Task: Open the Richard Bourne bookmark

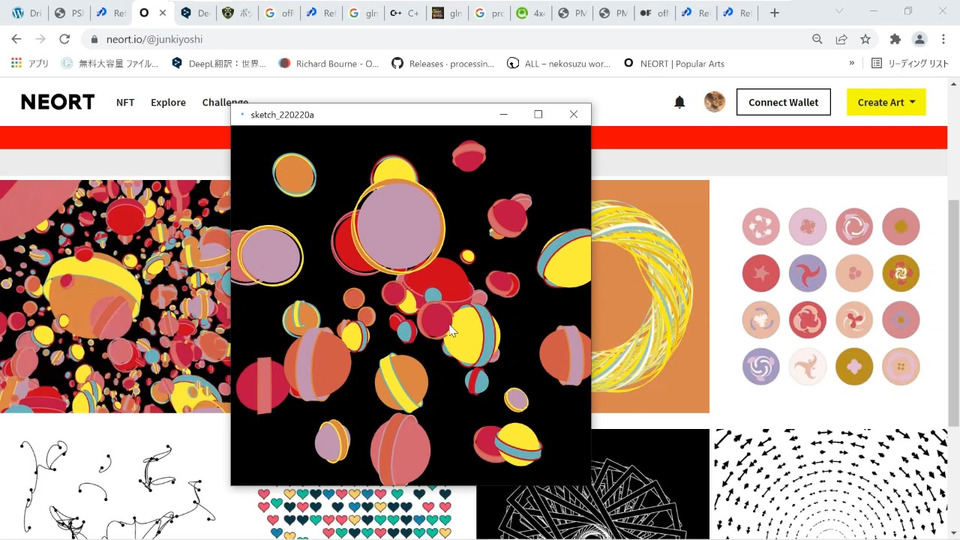Action: tap(329, 63)
